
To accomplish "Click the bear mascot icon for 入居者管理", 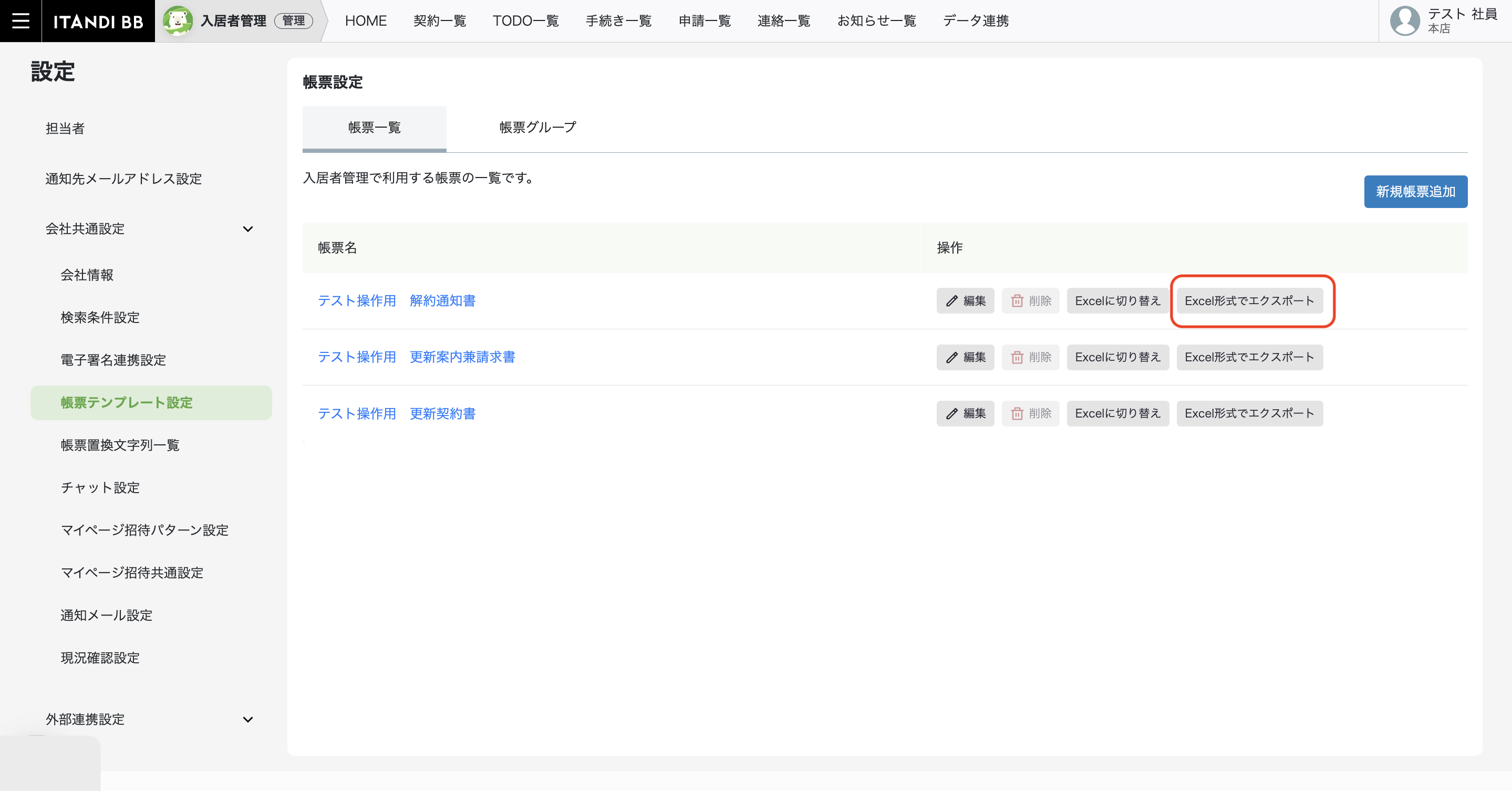I will [177, 21].
